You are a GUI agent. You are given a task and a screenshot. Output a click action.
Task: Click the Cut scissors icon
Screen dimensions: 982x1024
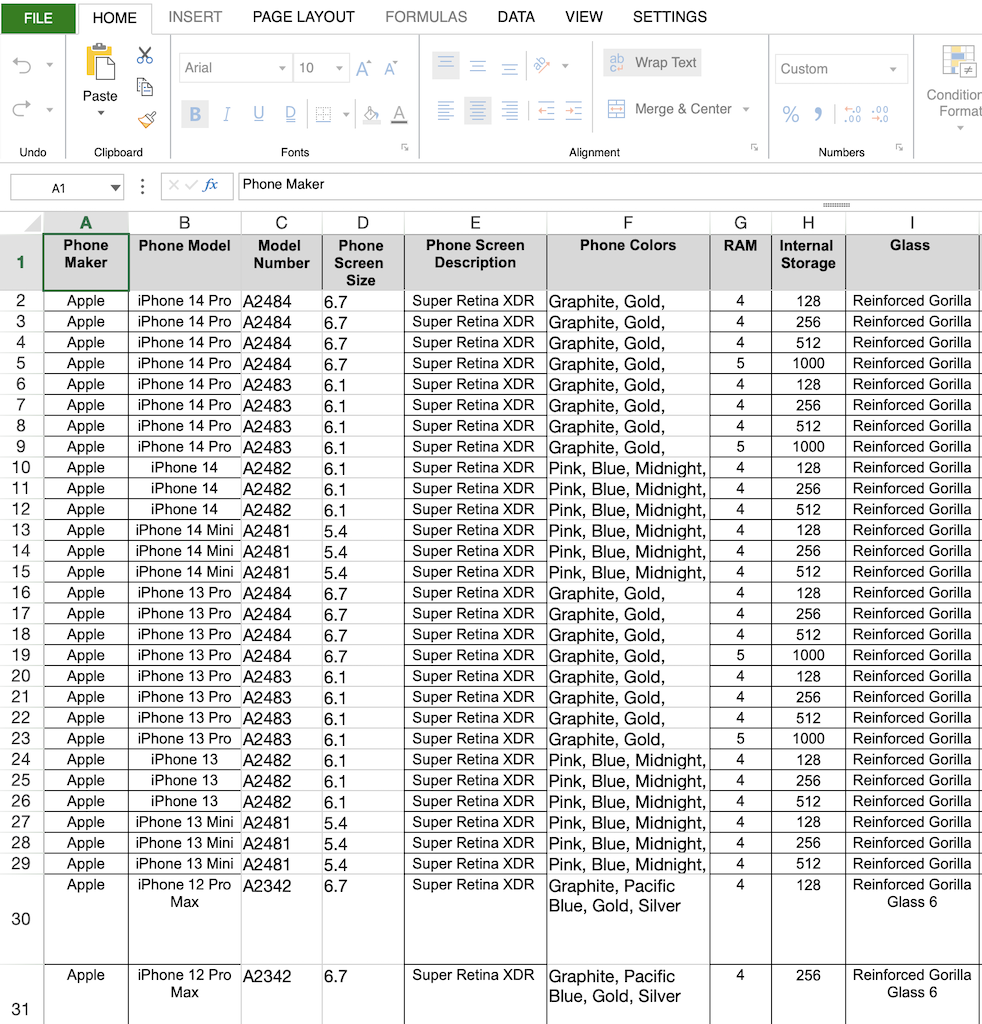[x=145, y=56]
